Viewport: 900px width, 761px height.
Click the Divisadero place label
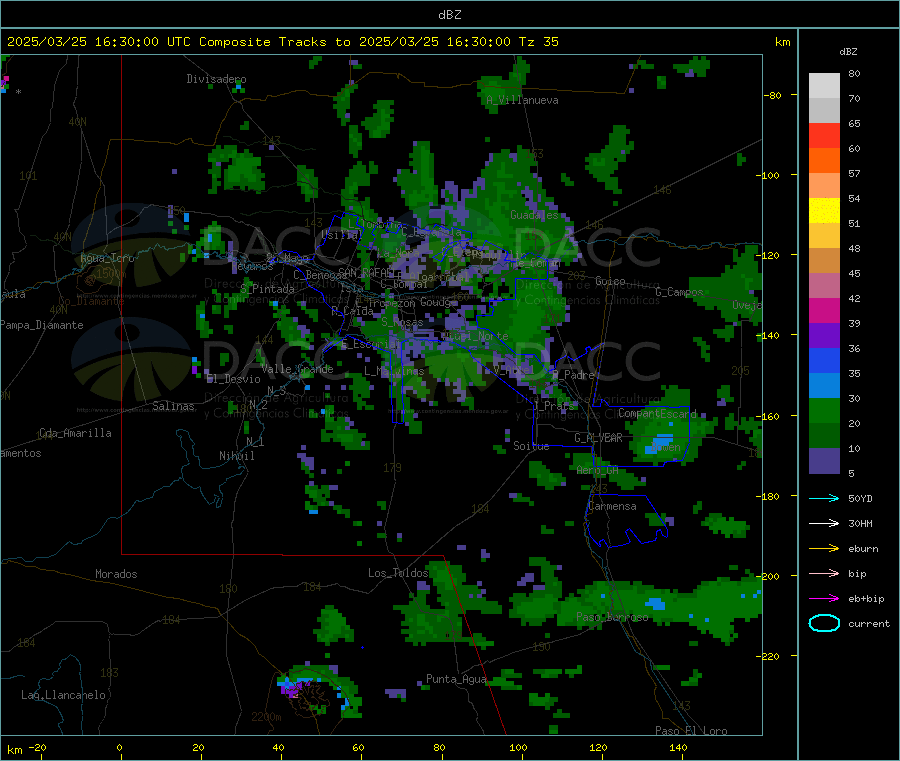coord(216,79)
